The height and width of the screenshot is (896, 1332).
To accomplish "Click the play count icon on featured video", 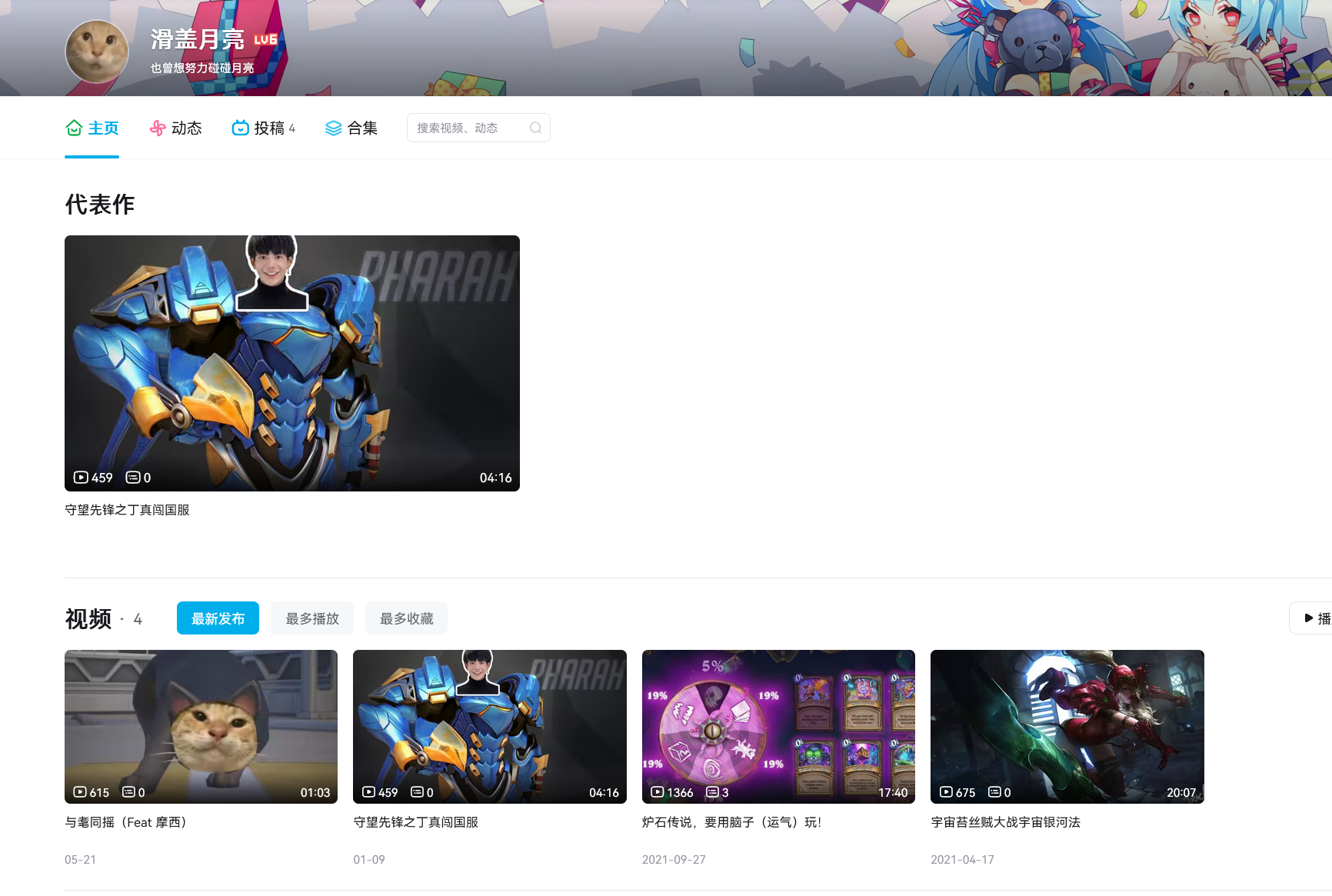I will point(81,478).
